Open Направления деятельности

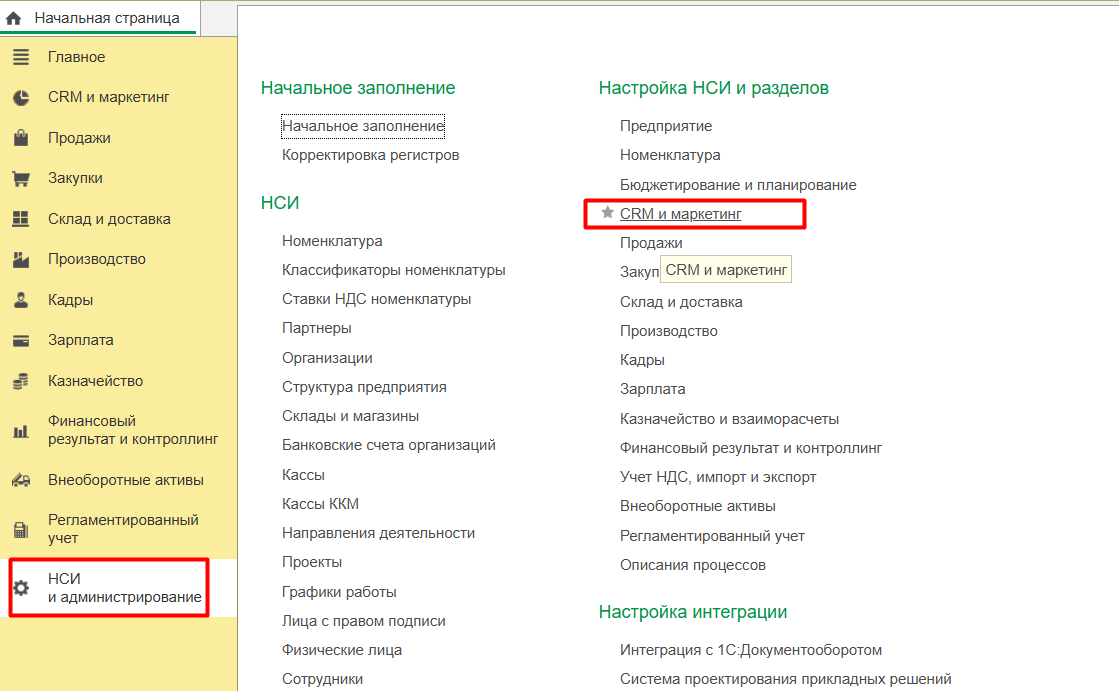(378, 533)
